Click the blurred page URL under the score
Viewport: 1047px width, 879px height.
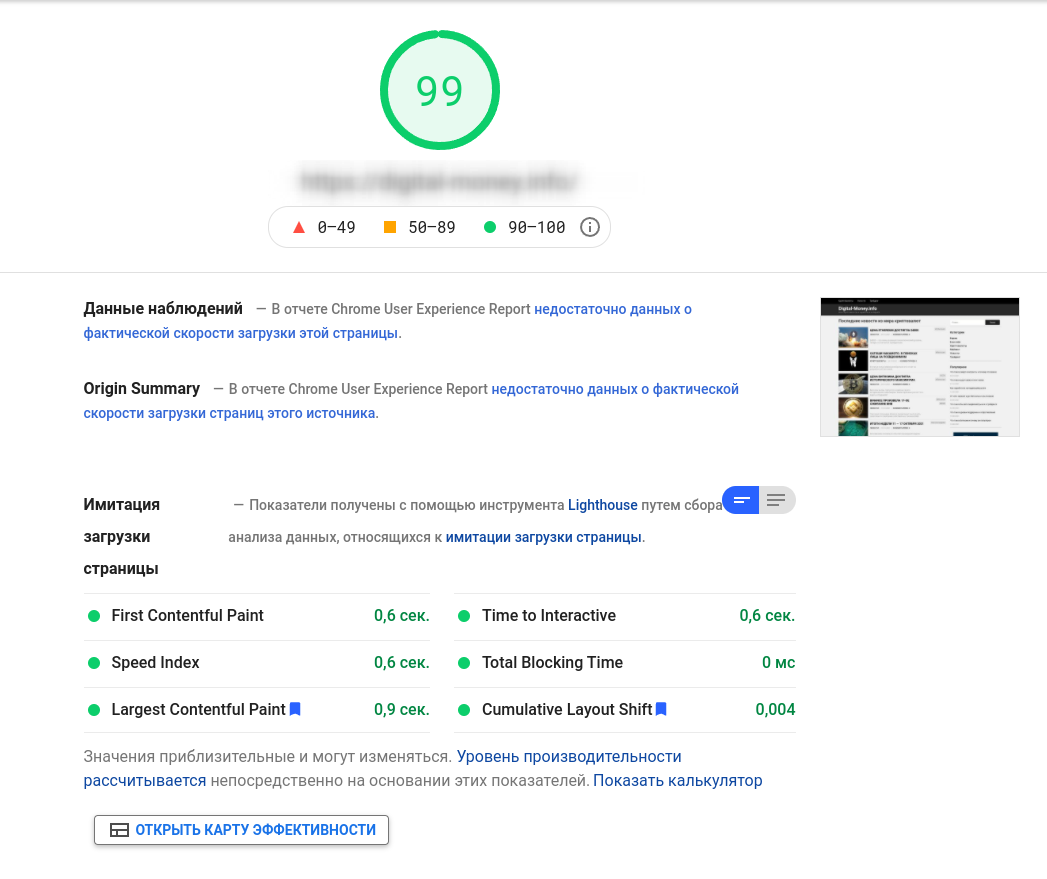(x=439, y=181)
